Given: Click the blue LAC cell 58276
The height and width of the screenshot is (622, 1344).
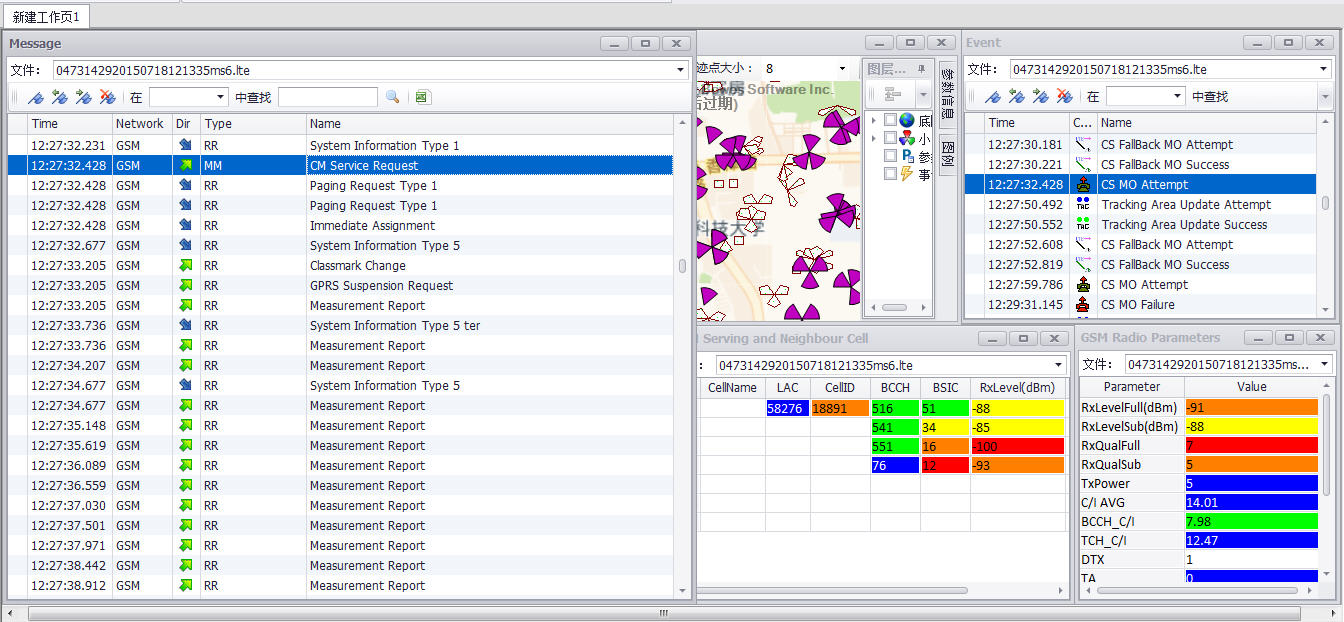Looking at the screenshot, I should tap(786, 408).
